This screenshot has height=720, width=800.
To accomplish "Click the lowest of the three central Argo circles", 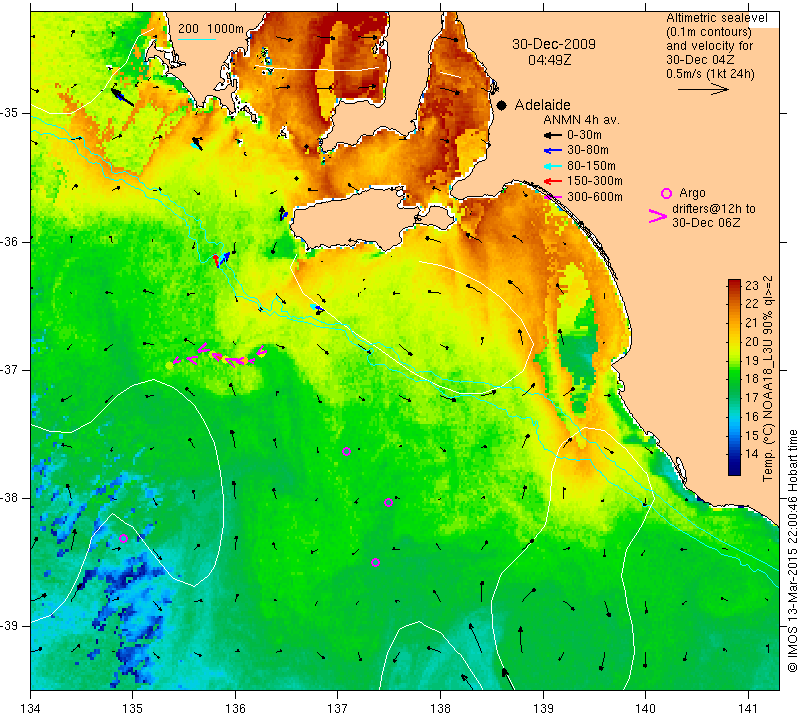I will pos(376,562).
